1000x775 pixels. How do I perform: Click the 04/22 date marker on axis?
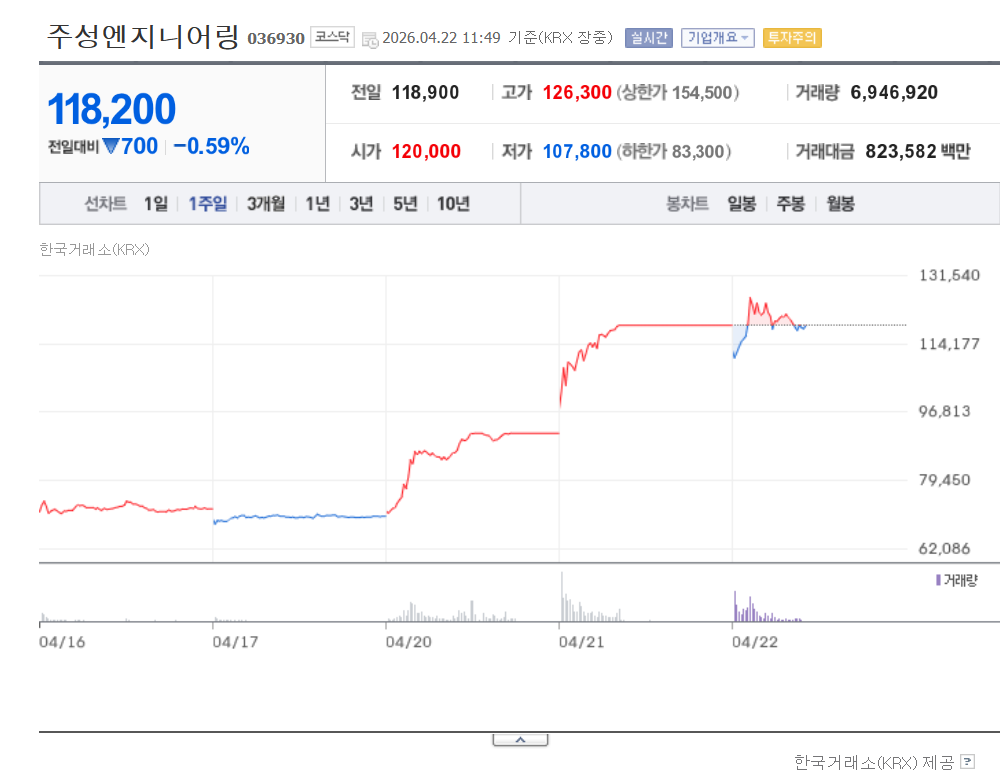(755, 642)
